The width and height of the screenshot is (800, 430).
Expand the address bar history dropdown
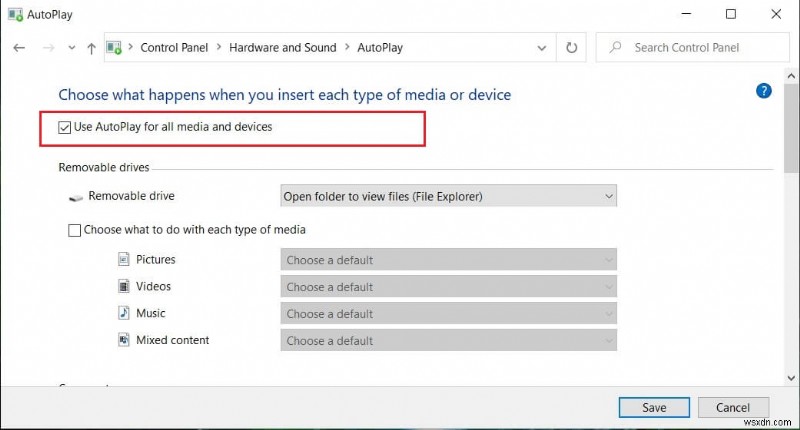coord(541,47)
